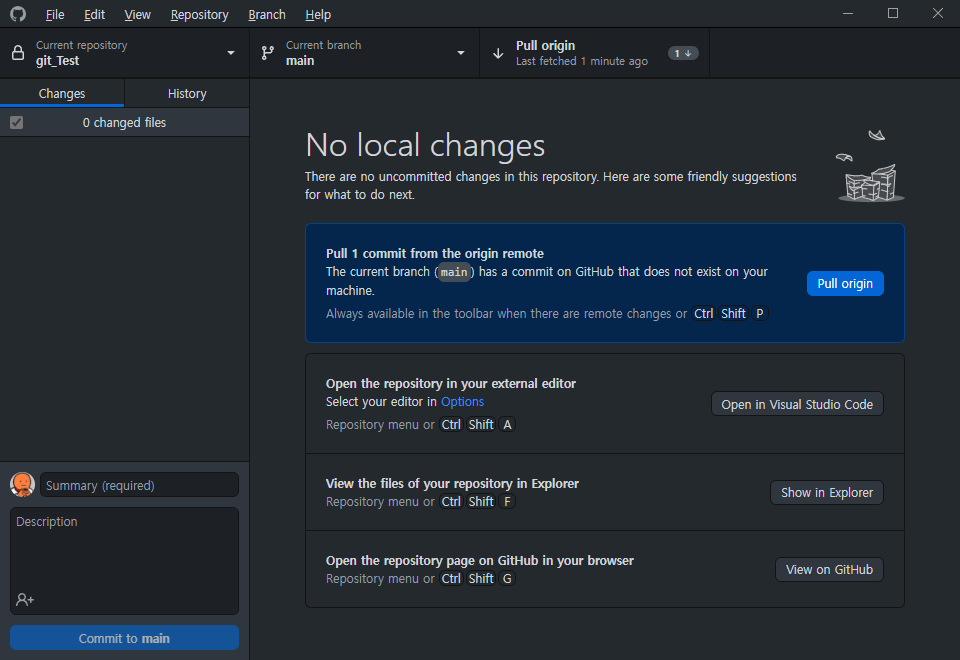Click the branch icon beside Current branch

(268, 53)
